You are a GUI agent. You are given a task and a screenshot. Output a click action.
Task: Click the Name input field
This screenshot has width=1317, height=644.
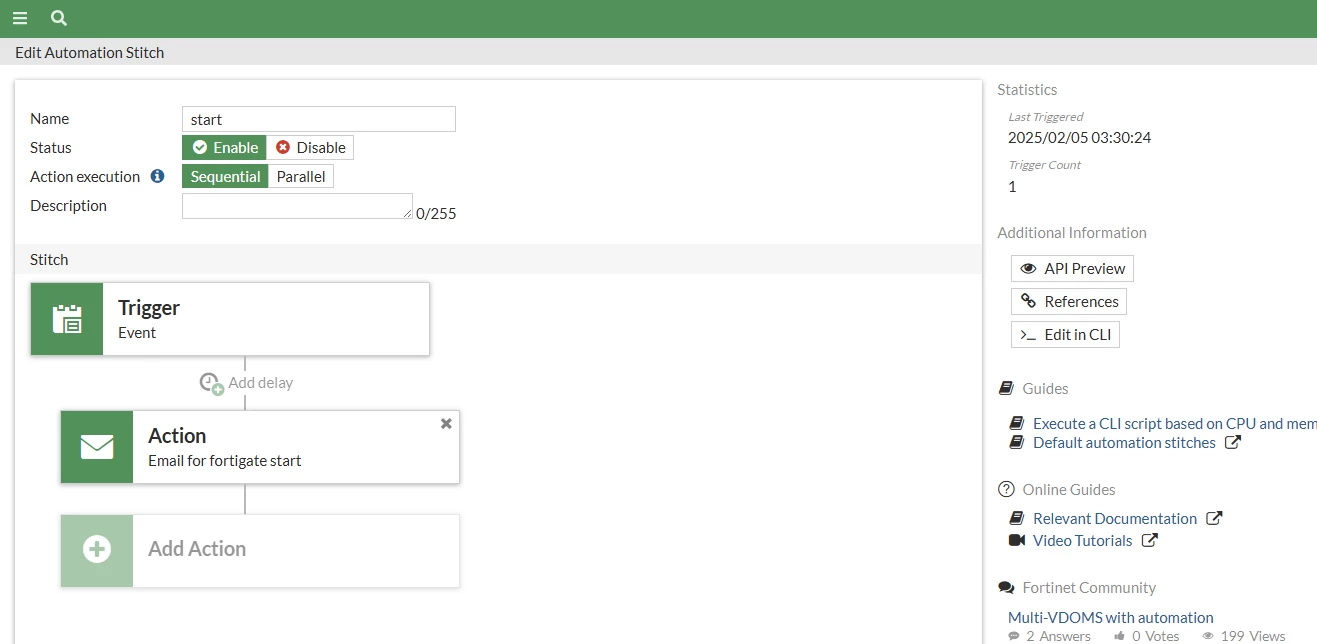318,119
